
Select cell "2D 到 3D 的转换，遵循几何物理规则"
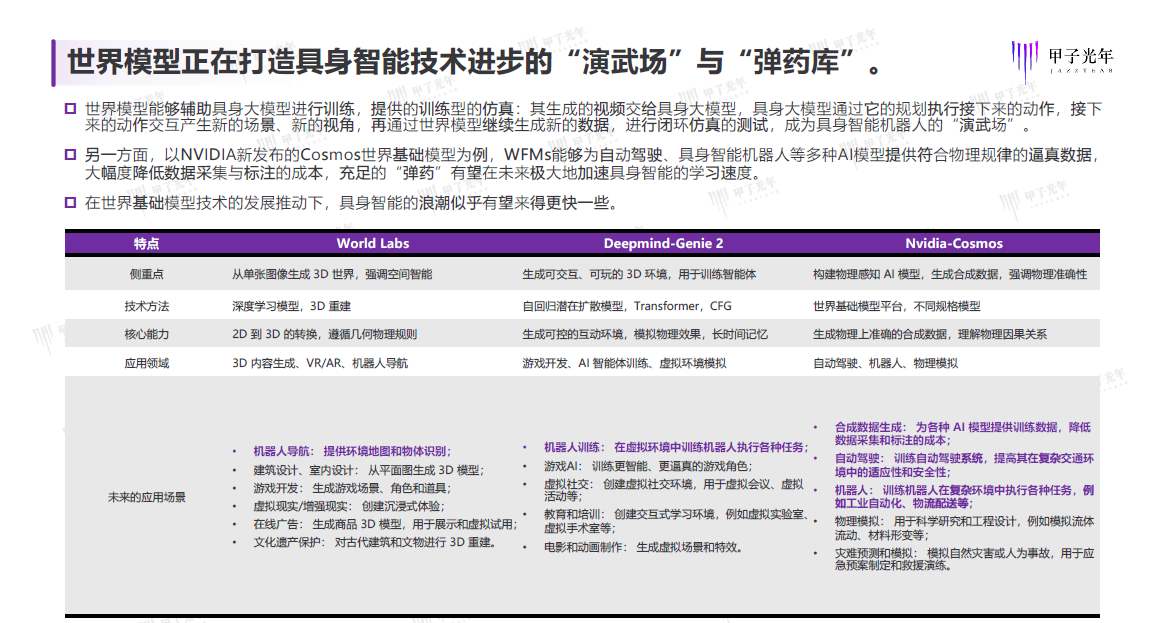pyautogui.click(x=324, y=335)
